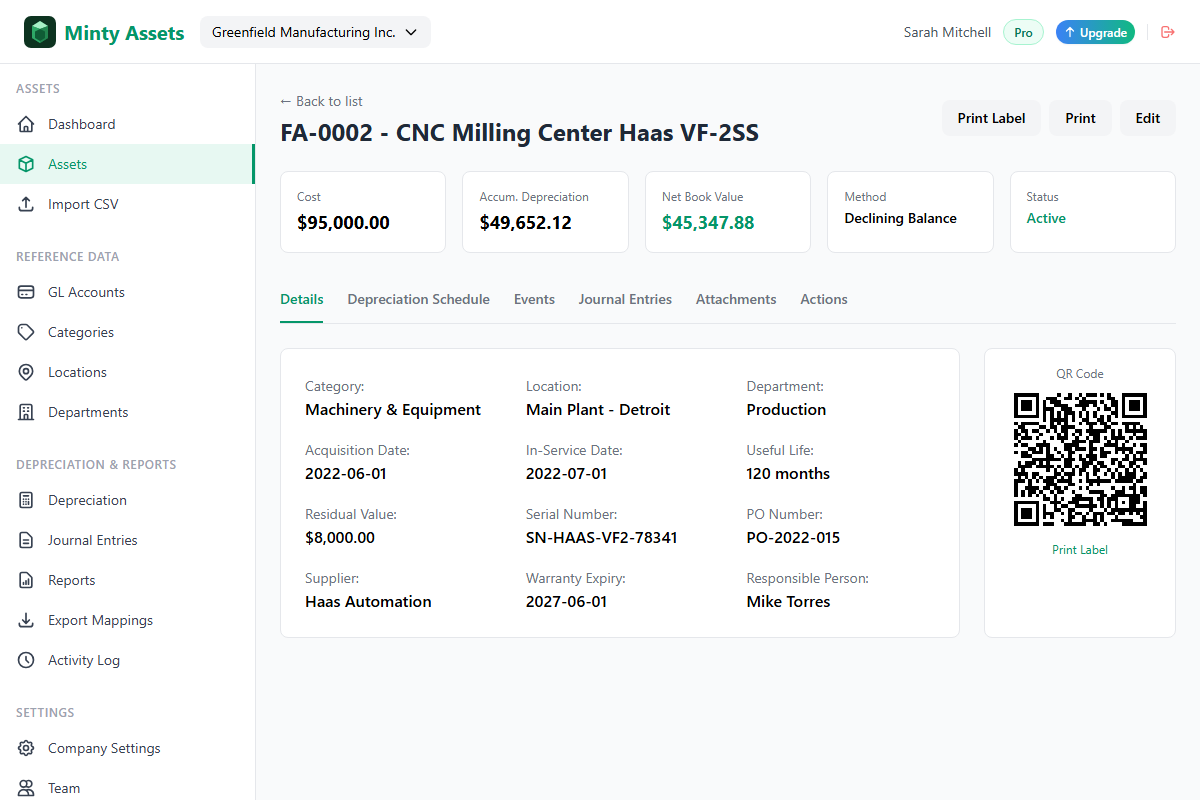This screenshot has height=800, width=1200.
Task: Click the Departments building icon
Action: pos(27,412)
